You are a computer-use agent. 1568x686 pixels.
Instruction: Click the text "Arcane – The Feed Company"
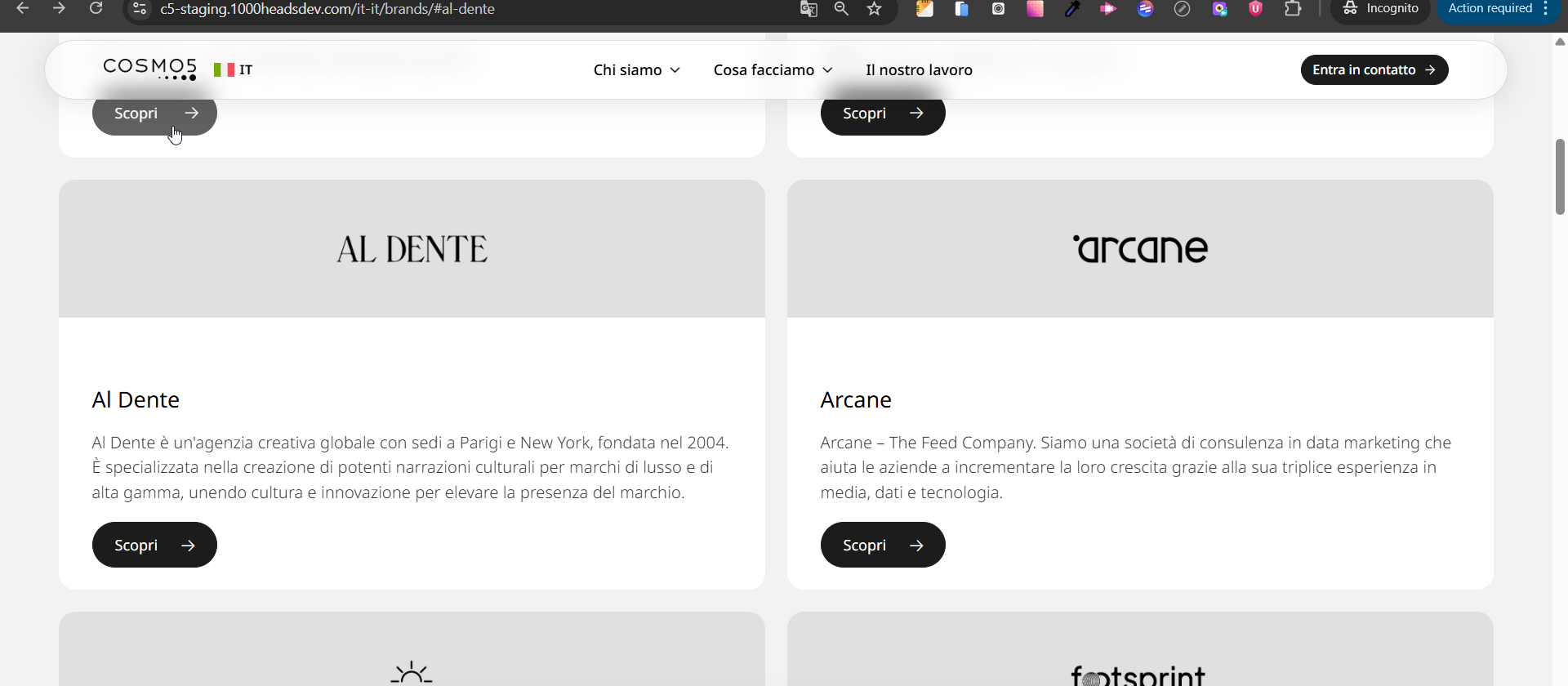pos(928,443)
